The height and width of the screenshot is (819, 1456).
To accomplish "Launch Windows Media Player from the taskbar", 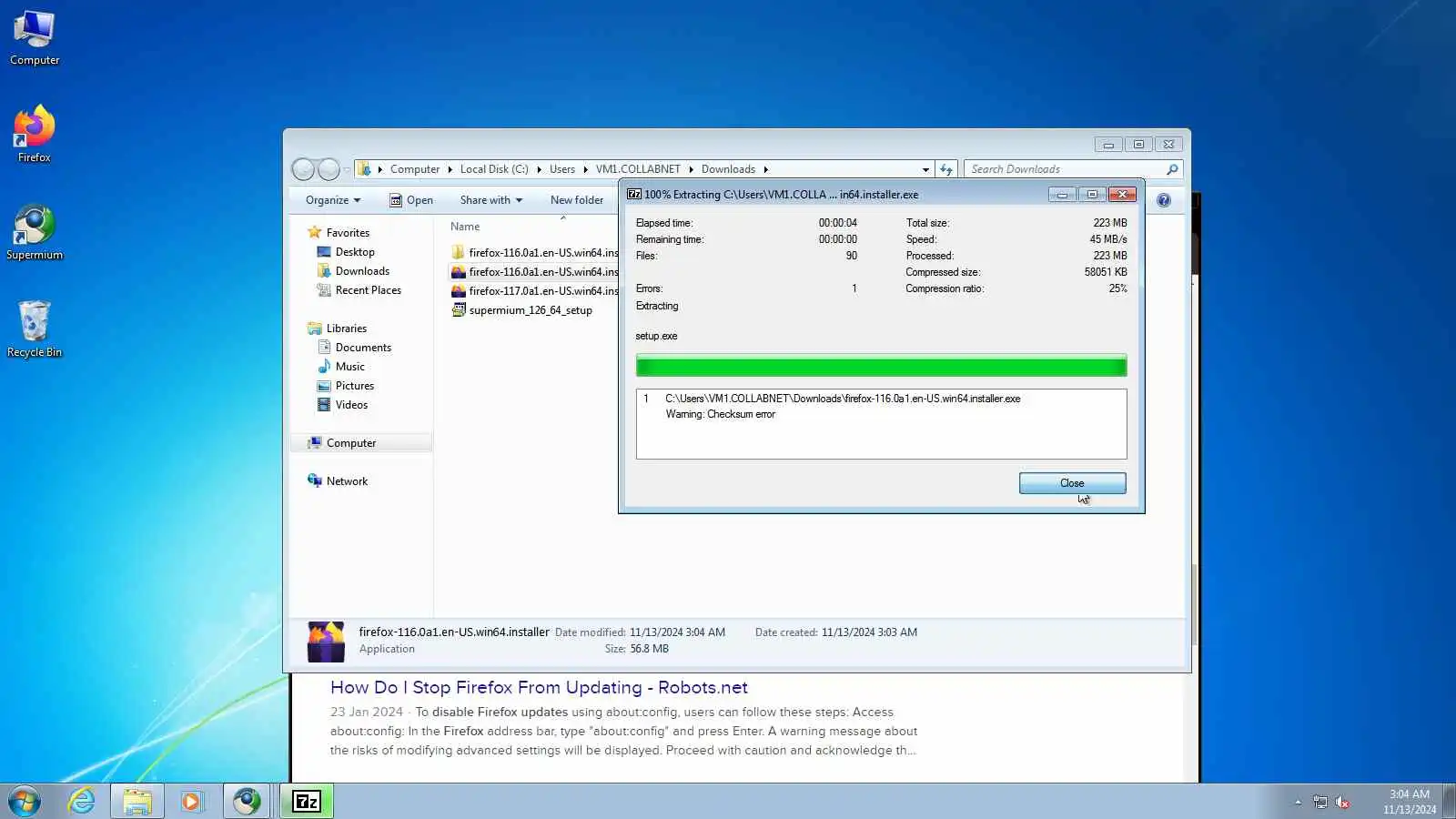I will click(191, 801).
